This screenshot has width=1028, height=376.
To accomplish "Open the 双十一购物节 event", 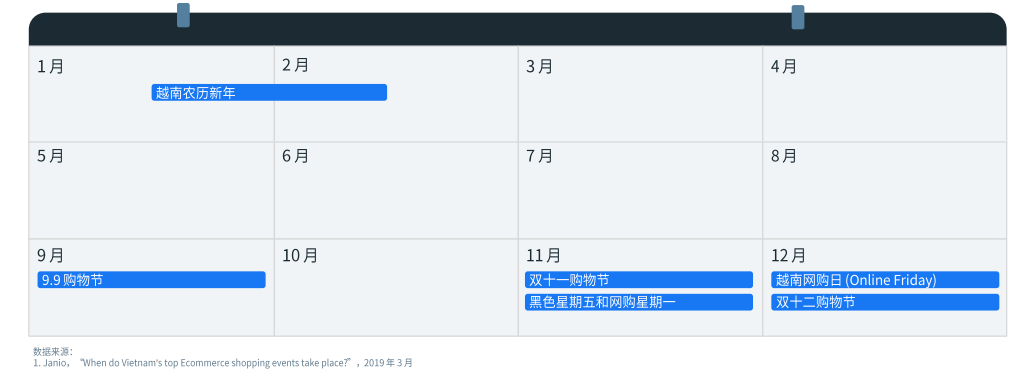I will coord(639,280).
